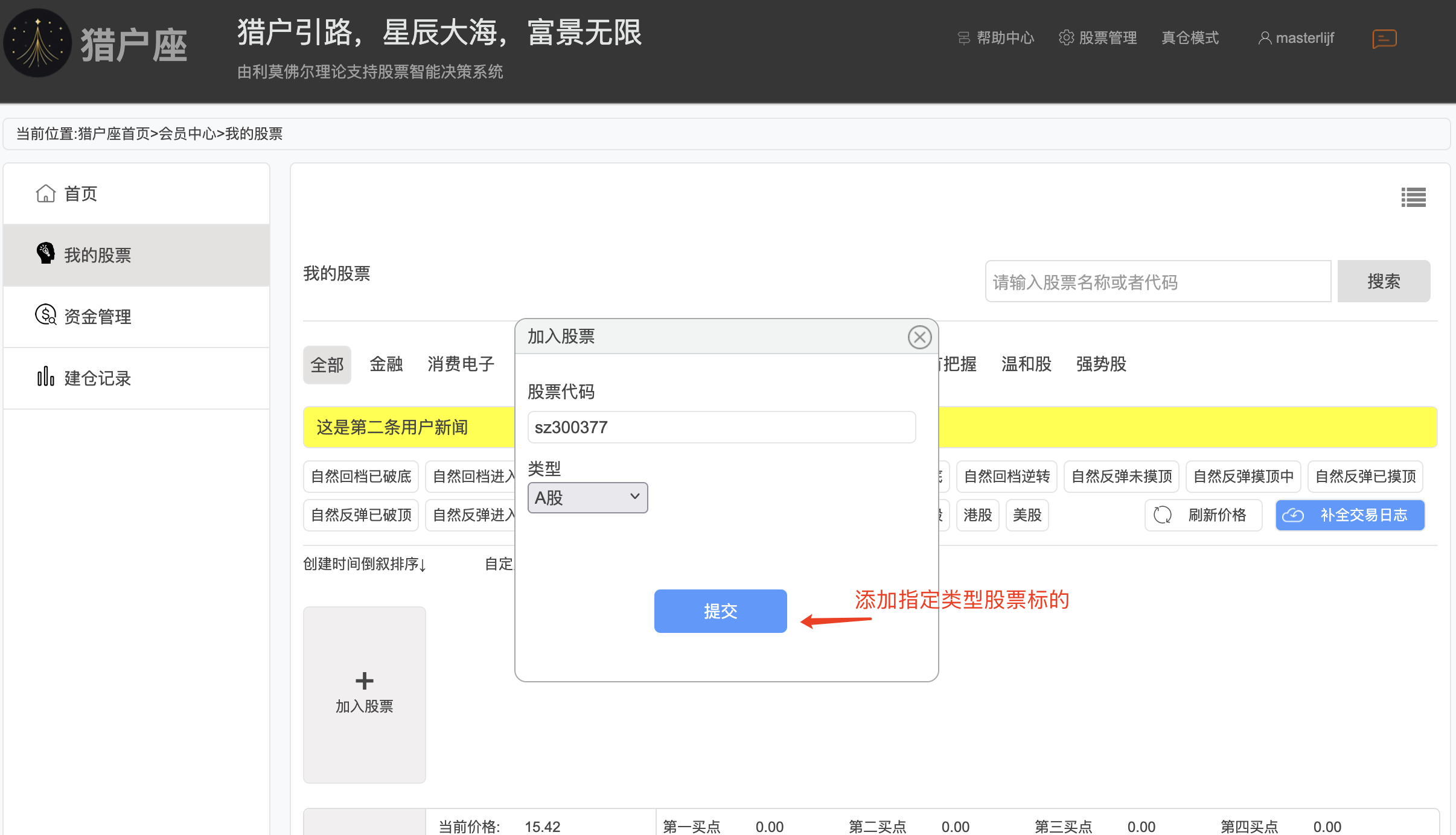Click the bar chart icon for 建仓记录
Screen dimensions: 1456x835
point(46,376)
